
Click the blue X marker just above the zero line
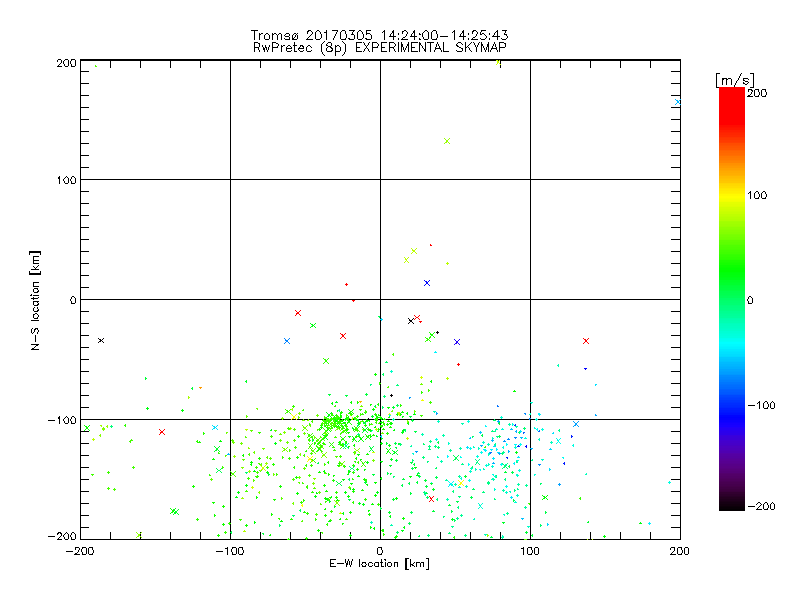pyautogui.click(x=427, y=283)
